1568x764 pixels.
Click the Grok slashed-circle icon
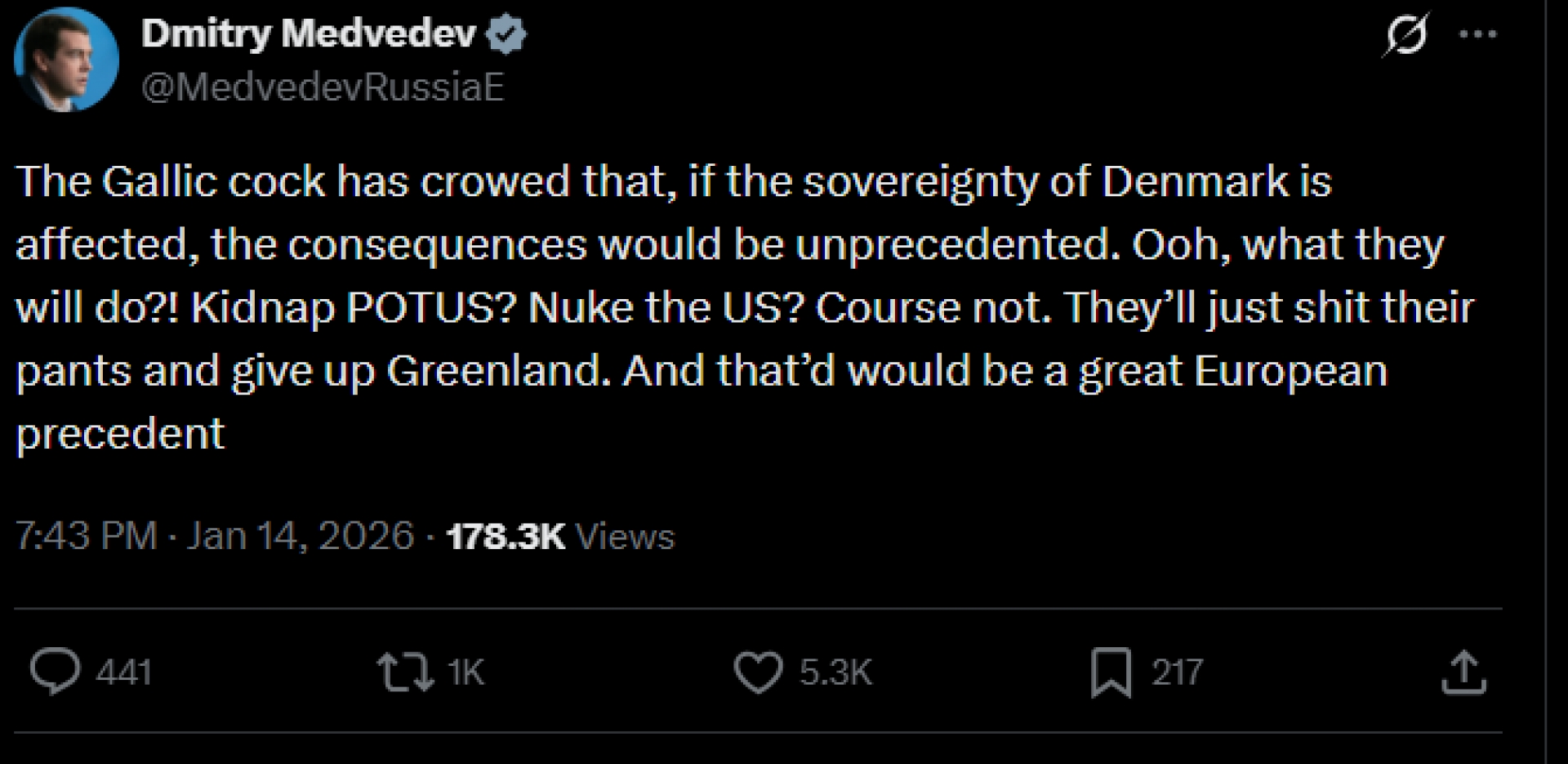pyautogui.click(x=1406, y=35)
